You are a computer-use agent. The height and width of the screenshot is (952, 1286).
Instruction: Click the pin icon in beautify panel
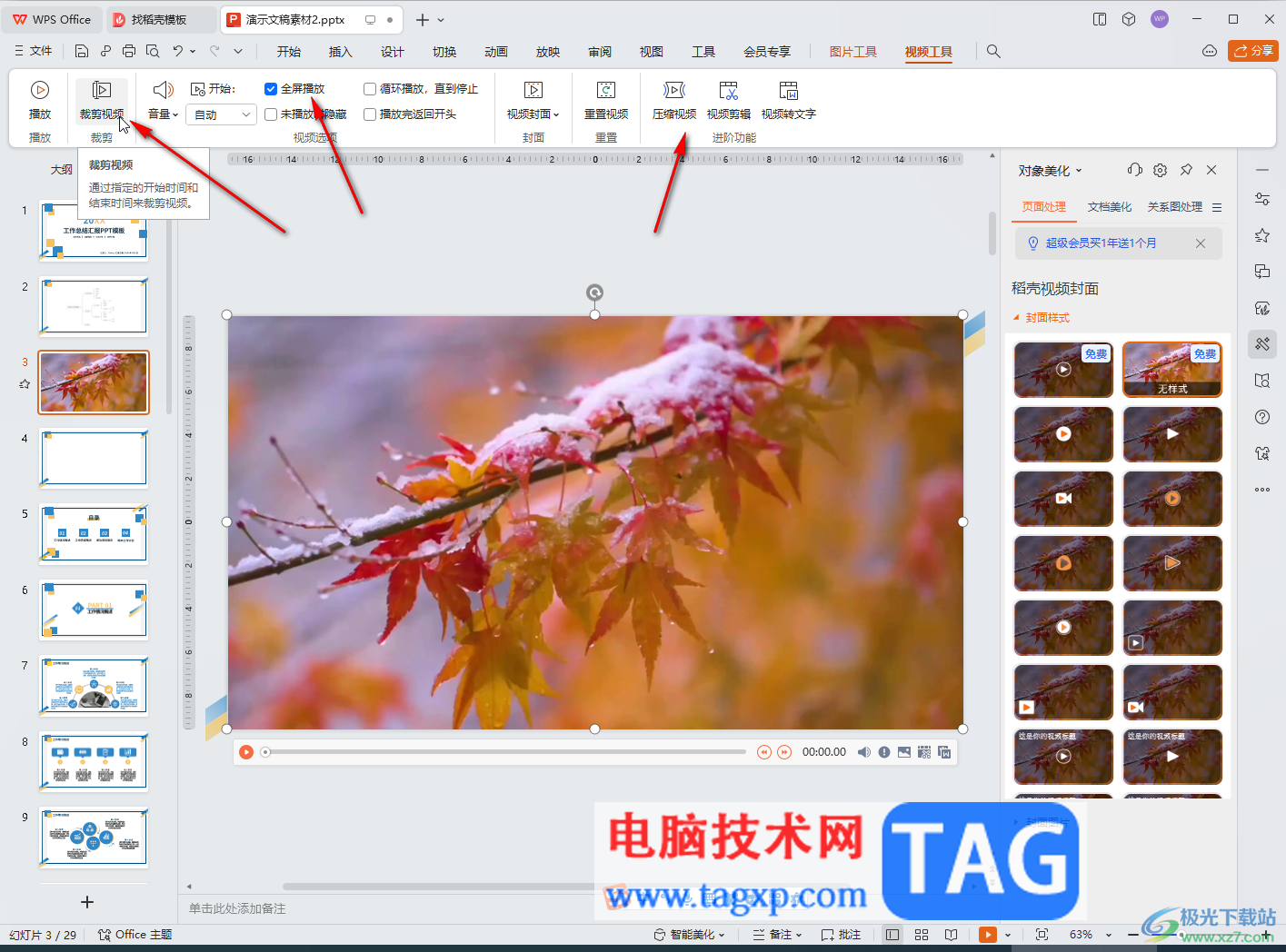coord(1186,170)
